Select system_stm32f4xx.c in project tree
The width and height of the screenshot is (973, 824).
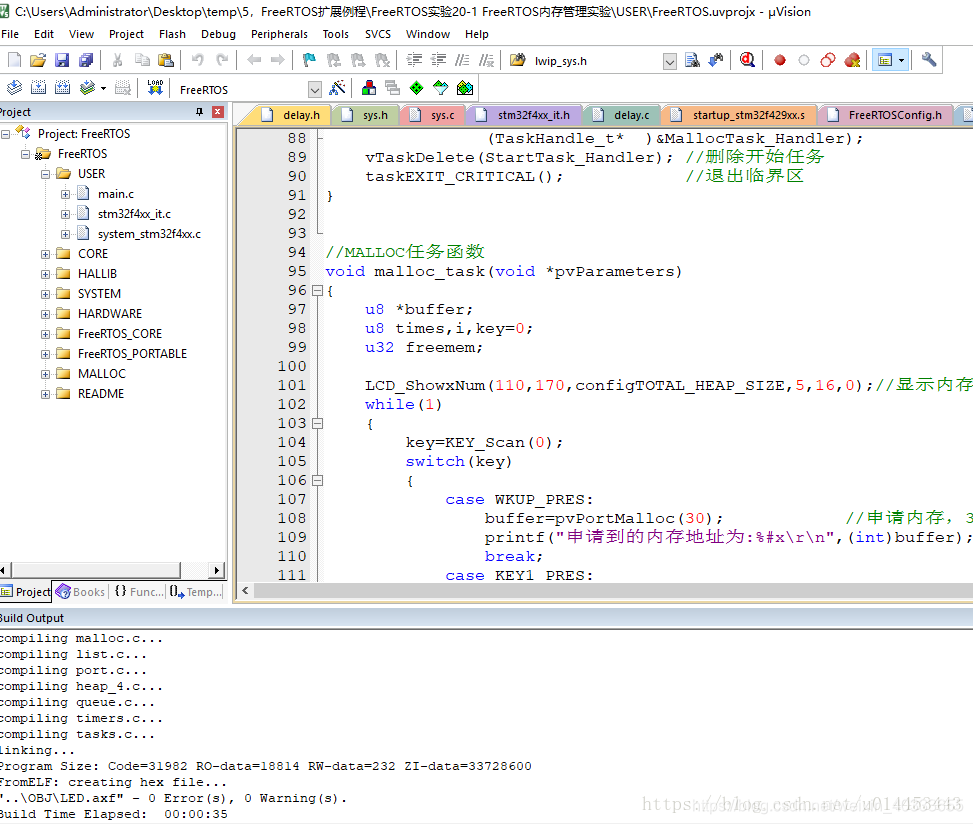tap(149, 234)
